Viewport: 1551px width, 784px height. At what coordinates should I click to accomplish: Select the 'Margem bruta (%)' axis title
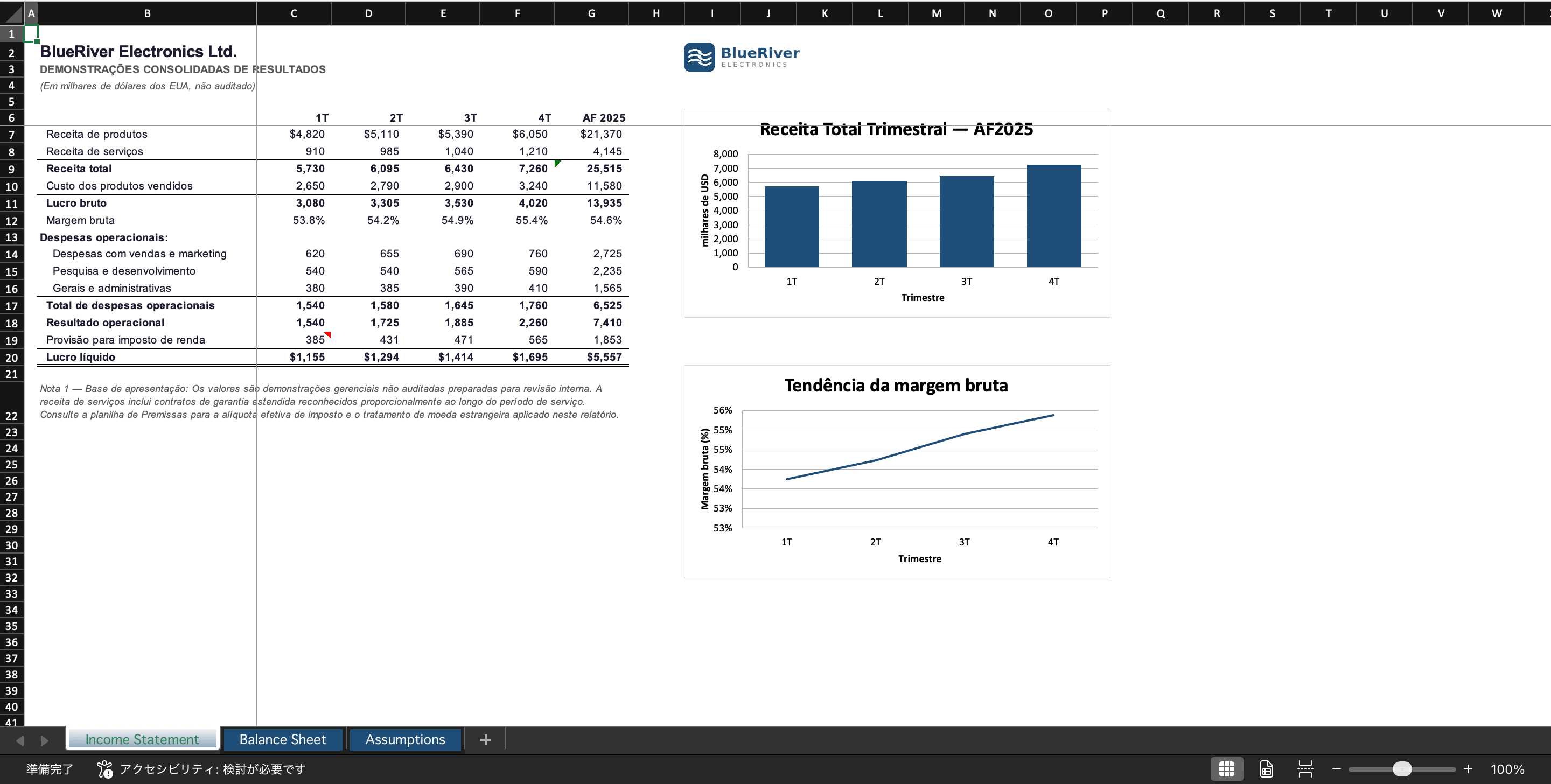click(x=705, y=469)
